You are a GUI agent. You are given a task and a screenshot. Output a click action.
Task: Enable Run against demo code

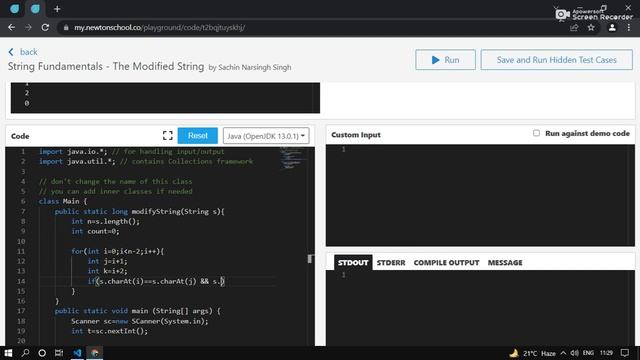[x=536, y=133]
